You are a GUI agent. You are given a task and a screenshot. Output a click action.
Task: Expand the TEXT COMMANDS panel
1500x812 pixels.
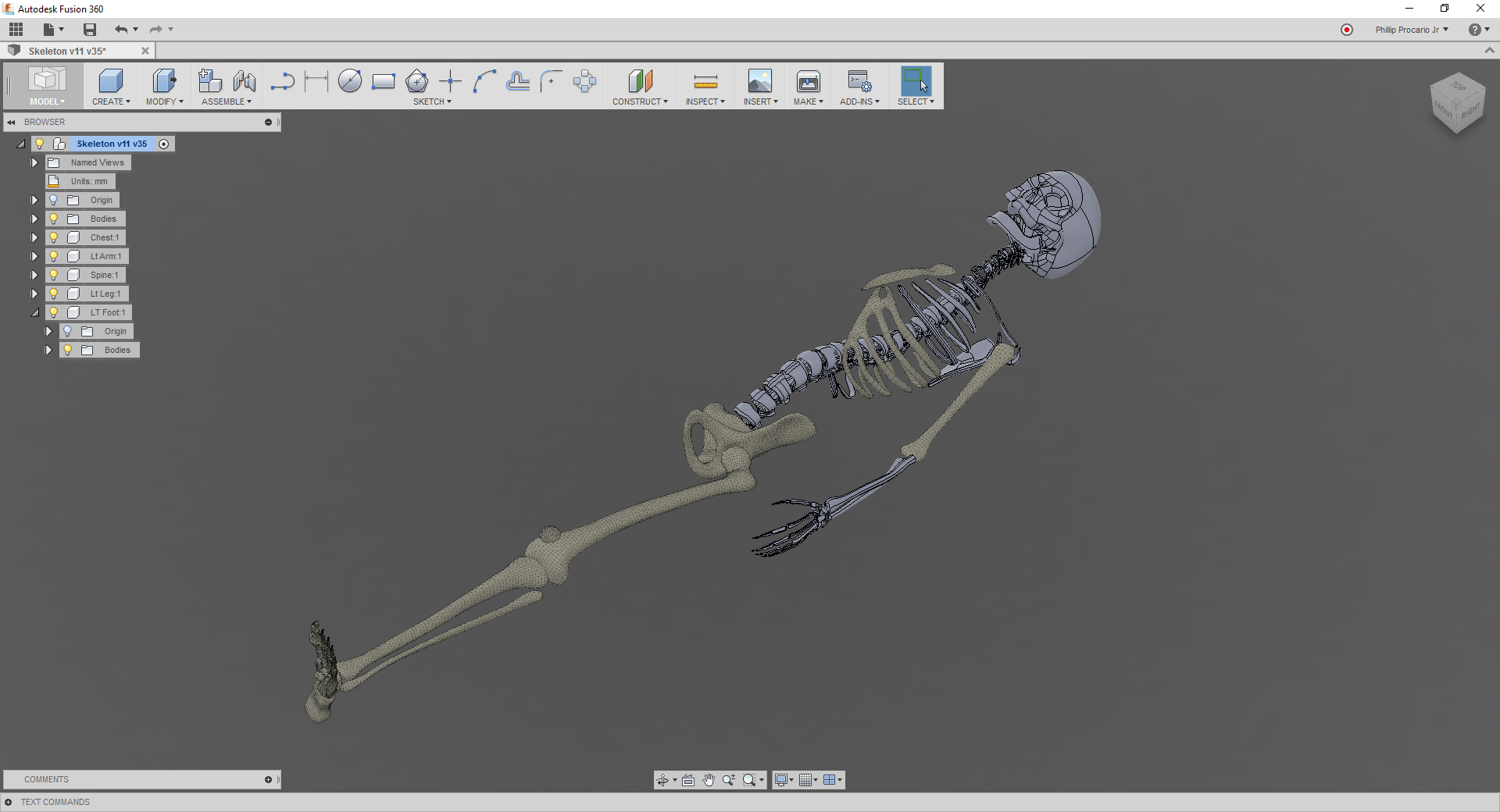(x=9, y=802)
